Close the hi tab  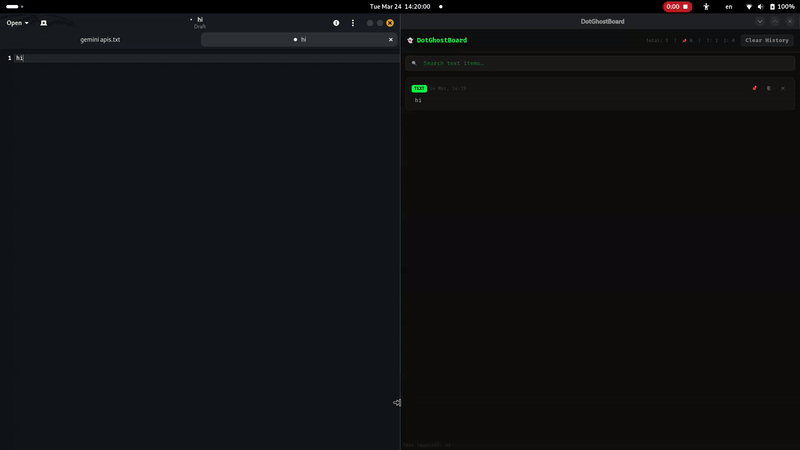pyautogui.click(x=391, y=39)
